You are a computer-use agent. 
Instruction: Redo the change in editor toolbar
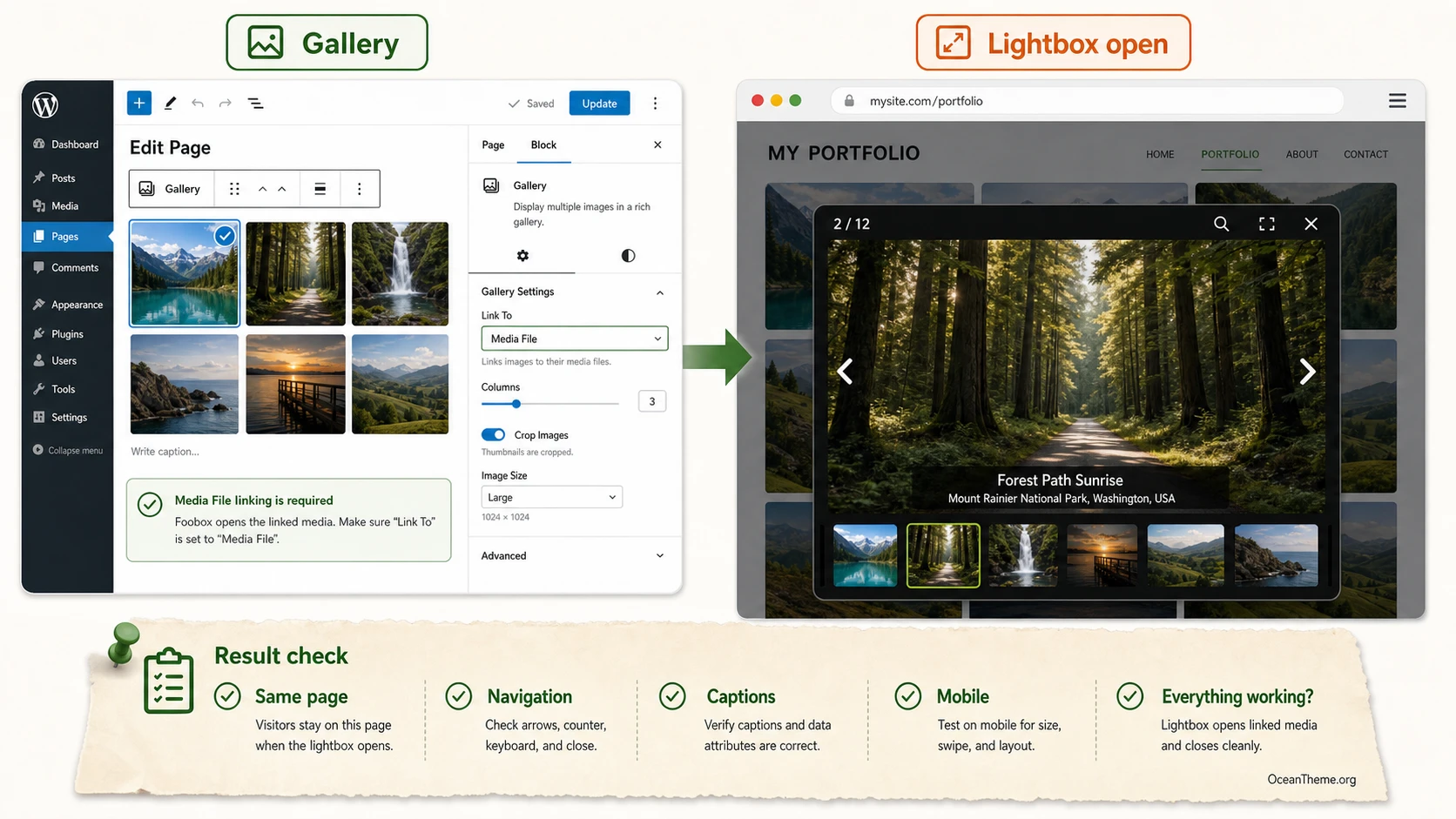226,103
